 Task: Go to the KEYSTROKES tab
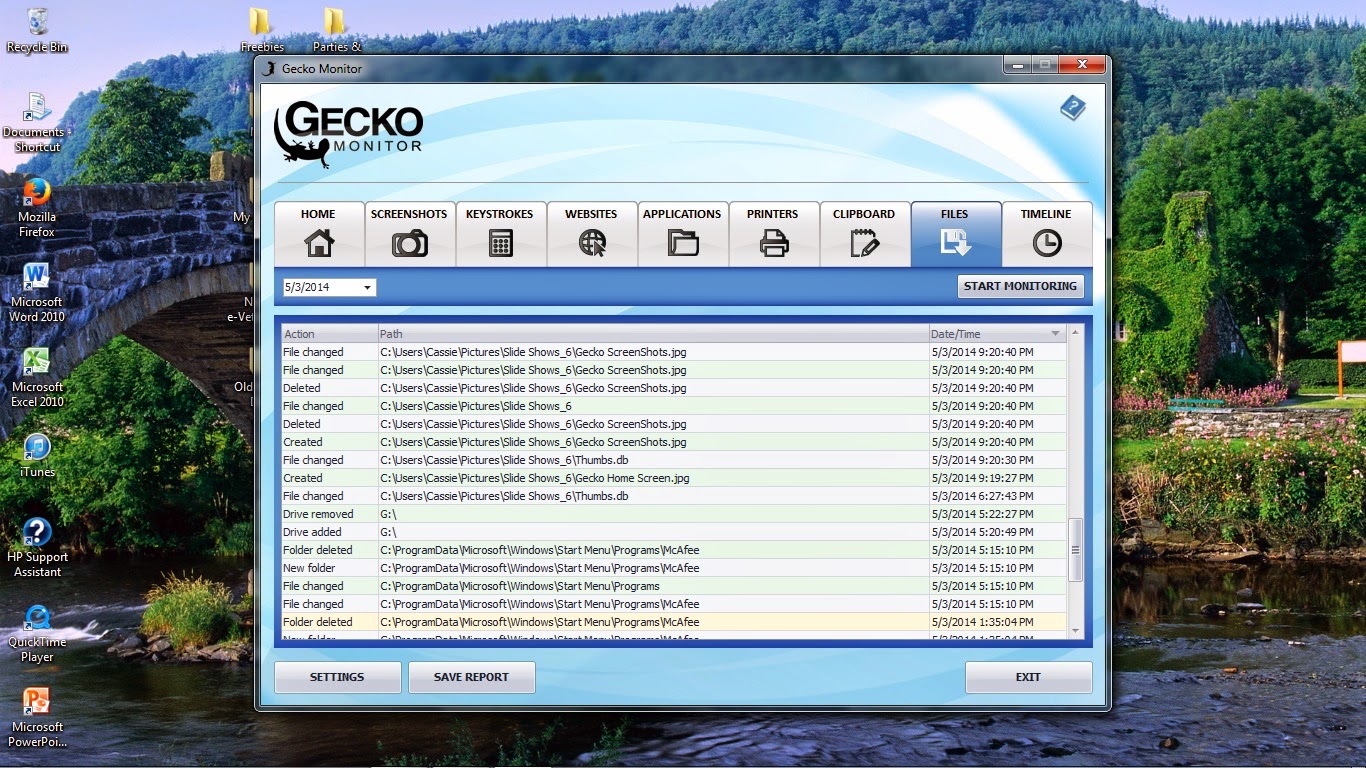coord(500,234)
